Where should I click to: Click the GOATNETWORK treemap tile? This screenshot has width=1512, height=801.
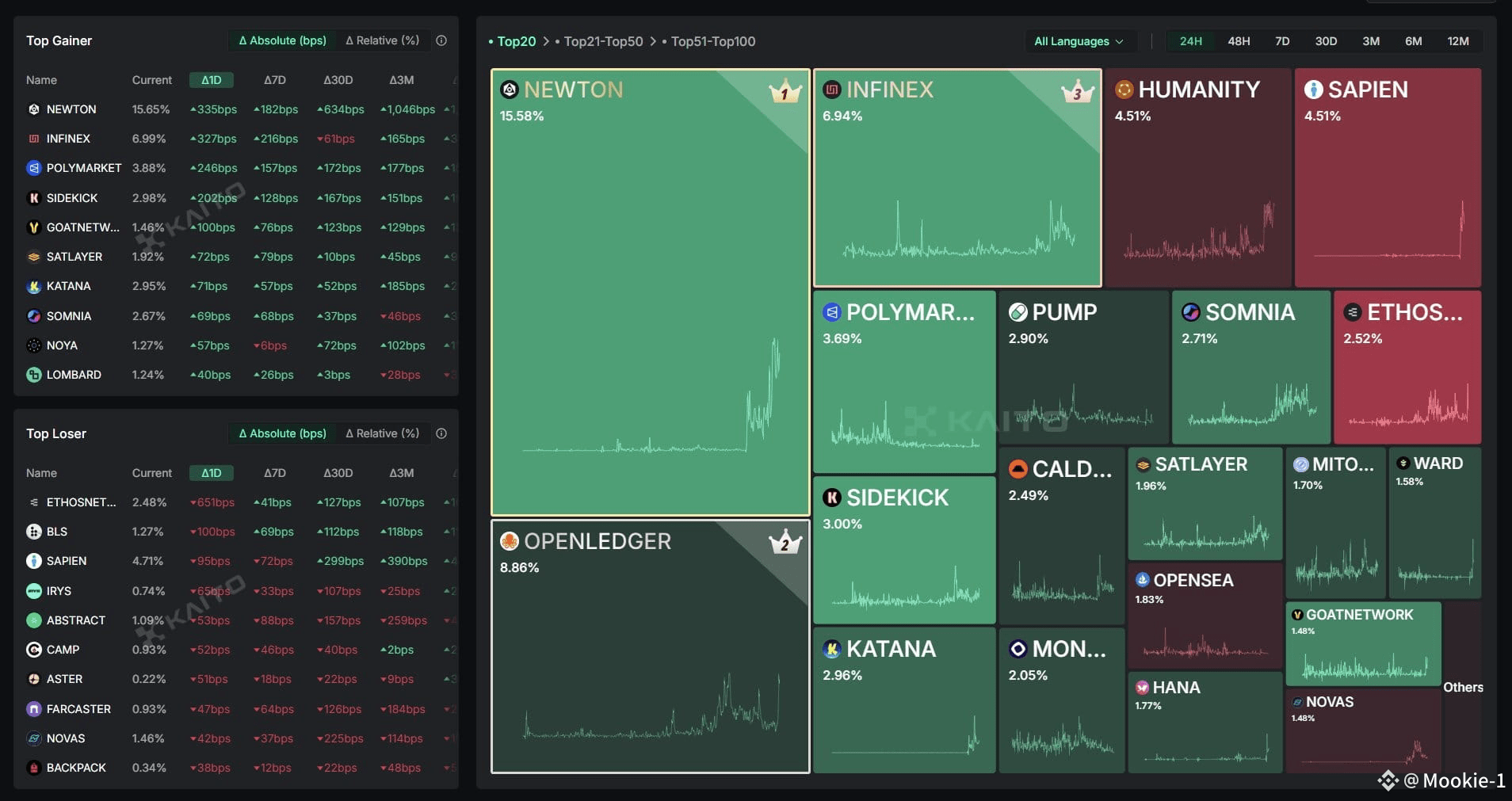coord(1363,643)
